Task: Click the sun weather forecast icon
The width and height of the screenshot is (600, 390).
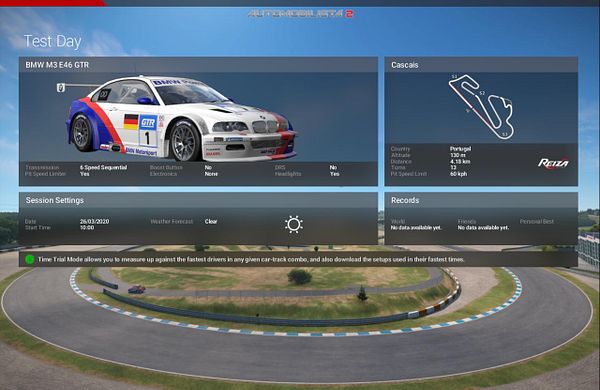Action: (294, 225)
